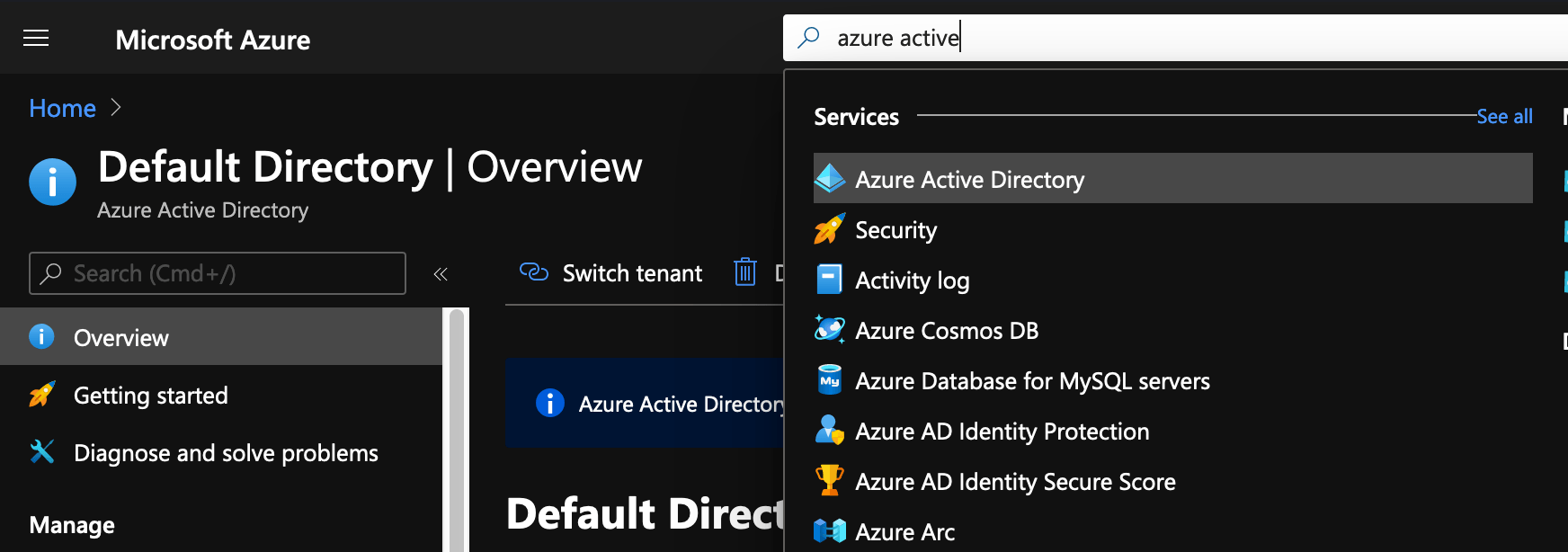Open Activity log service result
Screen dimensions: 1568x552
(1172, 280)
